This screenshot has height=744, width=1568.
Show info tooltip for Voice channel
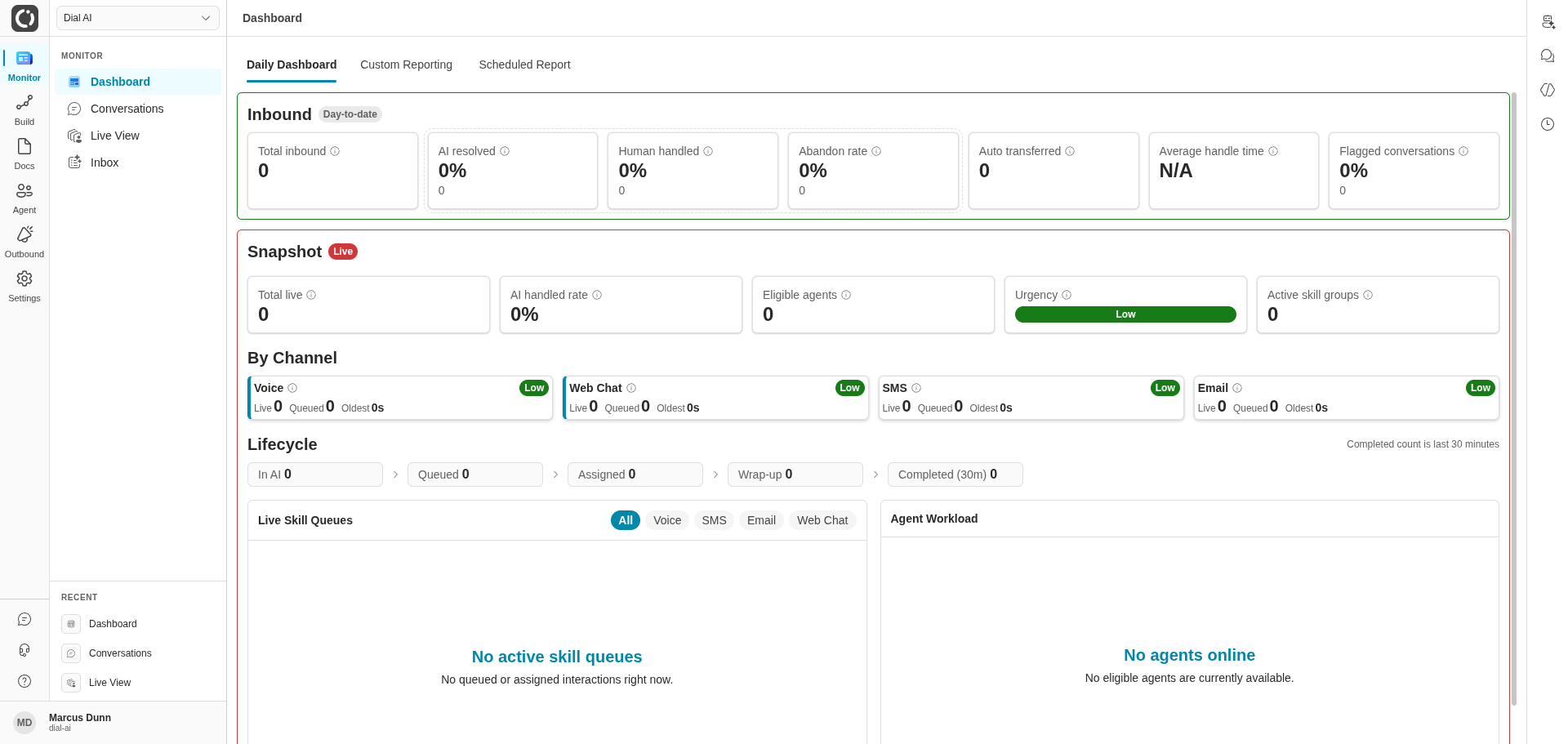(292, 388)
